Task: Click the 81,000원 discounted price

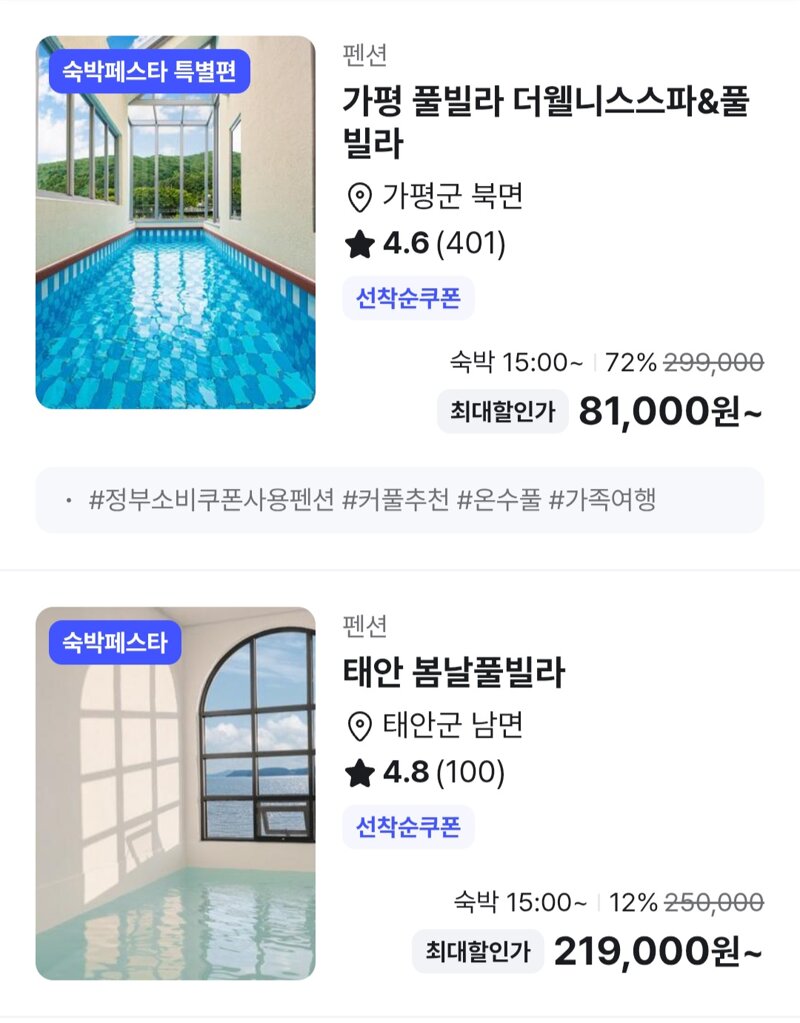Action: 670,412
